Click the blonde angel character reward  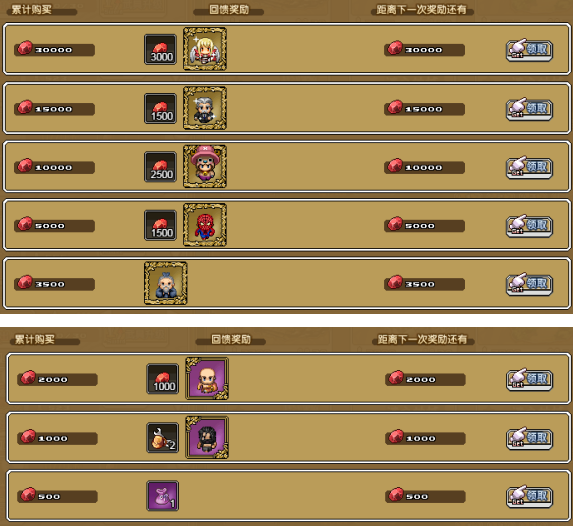coord(205,49)
